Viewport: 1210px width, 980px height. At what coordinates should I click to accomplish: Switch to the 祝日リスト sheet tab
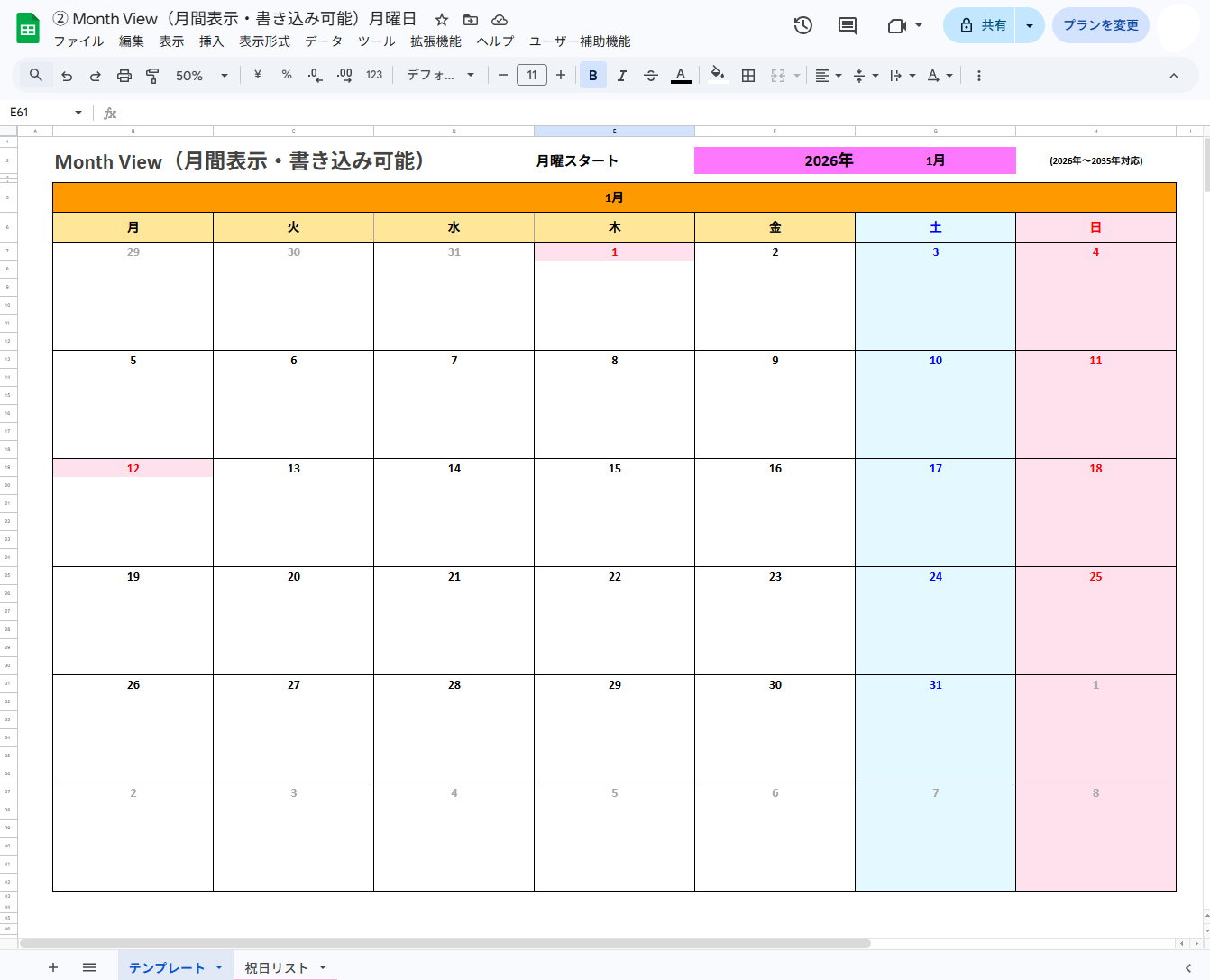pyautogui.click(x=276, y=966)
